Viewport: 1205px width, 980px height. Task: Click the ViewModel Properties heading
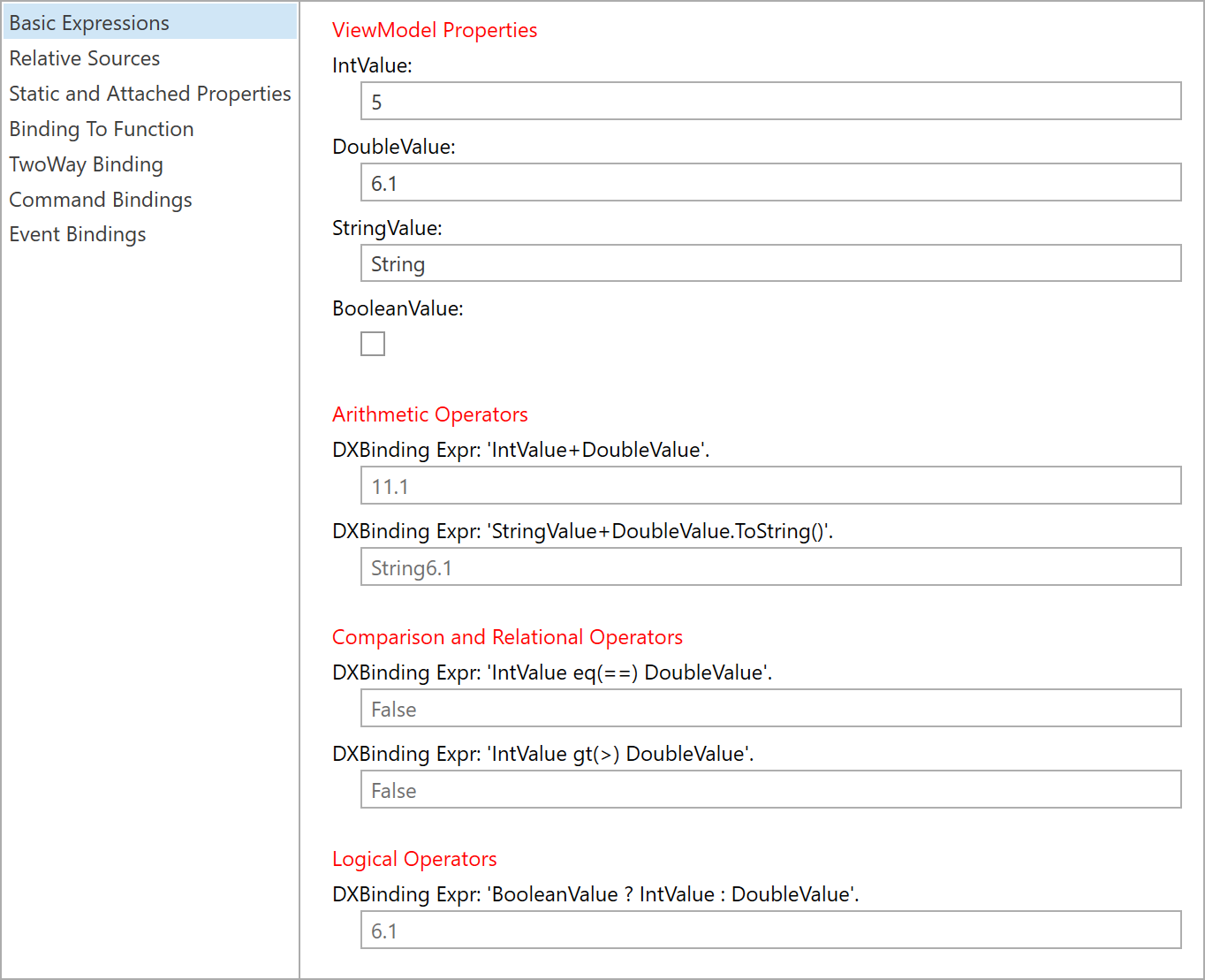tap(435, 30)
